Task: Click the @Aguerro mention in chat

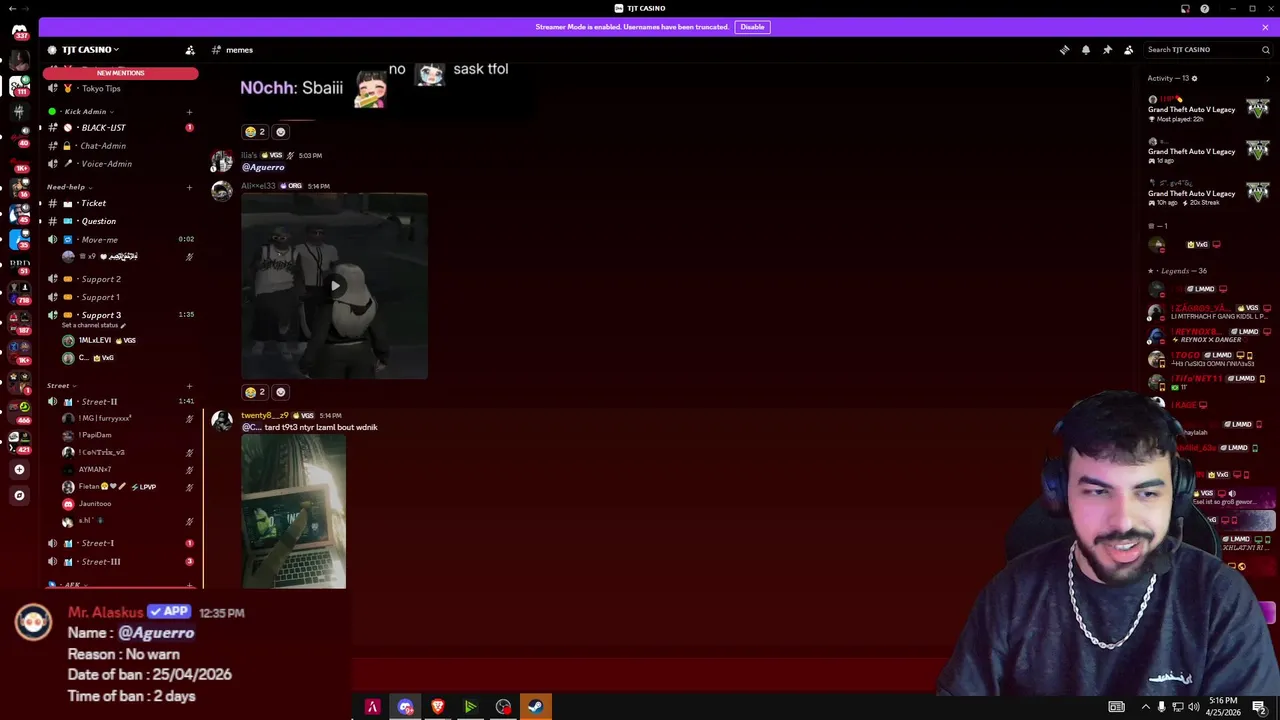Action: 263,167
